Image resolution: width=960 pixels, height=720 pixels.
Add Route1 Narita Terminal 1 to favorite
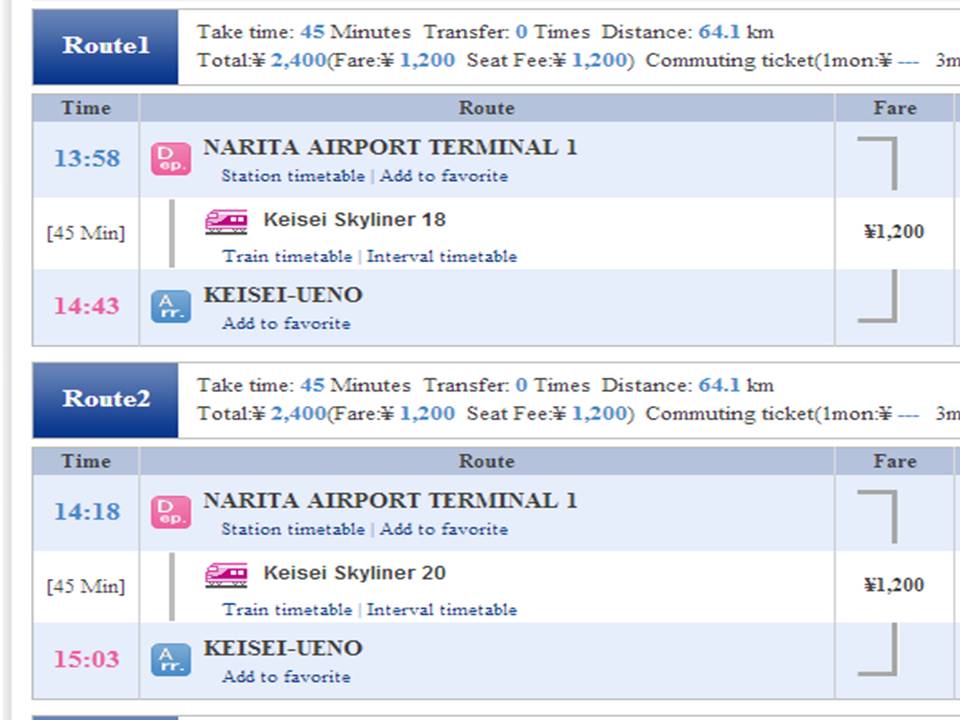(x=444, y=176)
